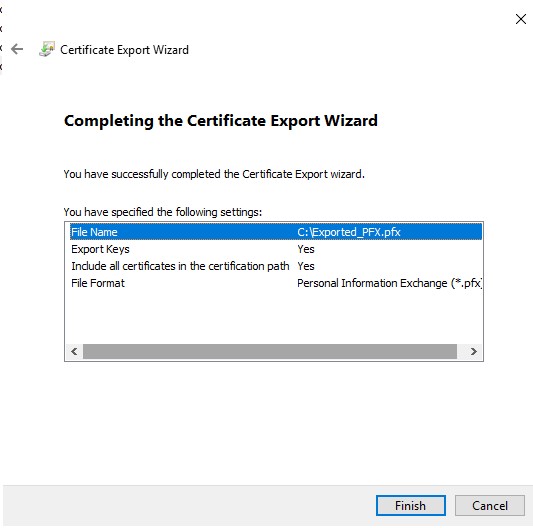
Task: Select the Export Keys row
Action: [x=276, y=249]
